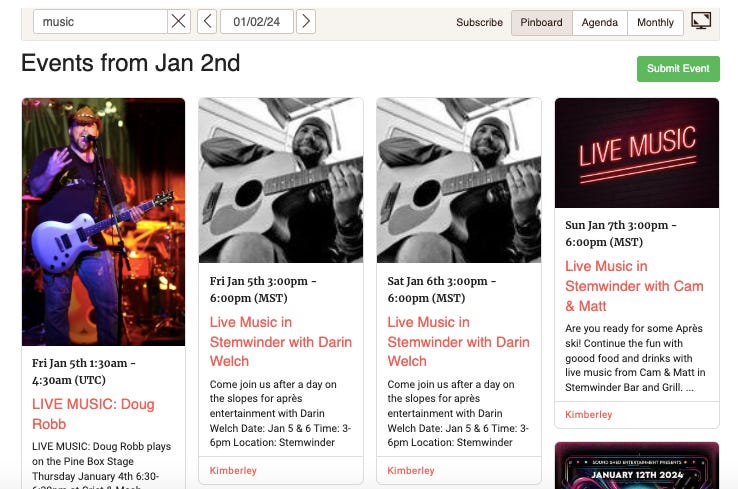Open LIVE MUSIC: Doug Robb event title
This screenshot has height=489, width=738.
(x=93, y=414)
